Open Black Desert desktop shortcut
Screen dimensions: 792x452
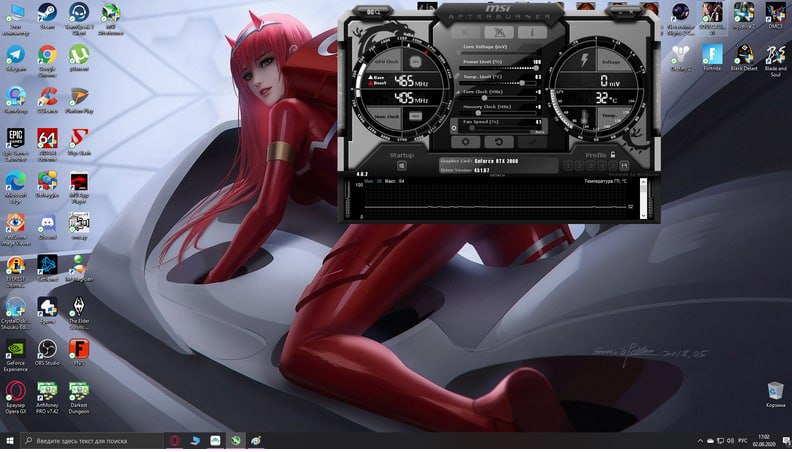click(744, 58)
